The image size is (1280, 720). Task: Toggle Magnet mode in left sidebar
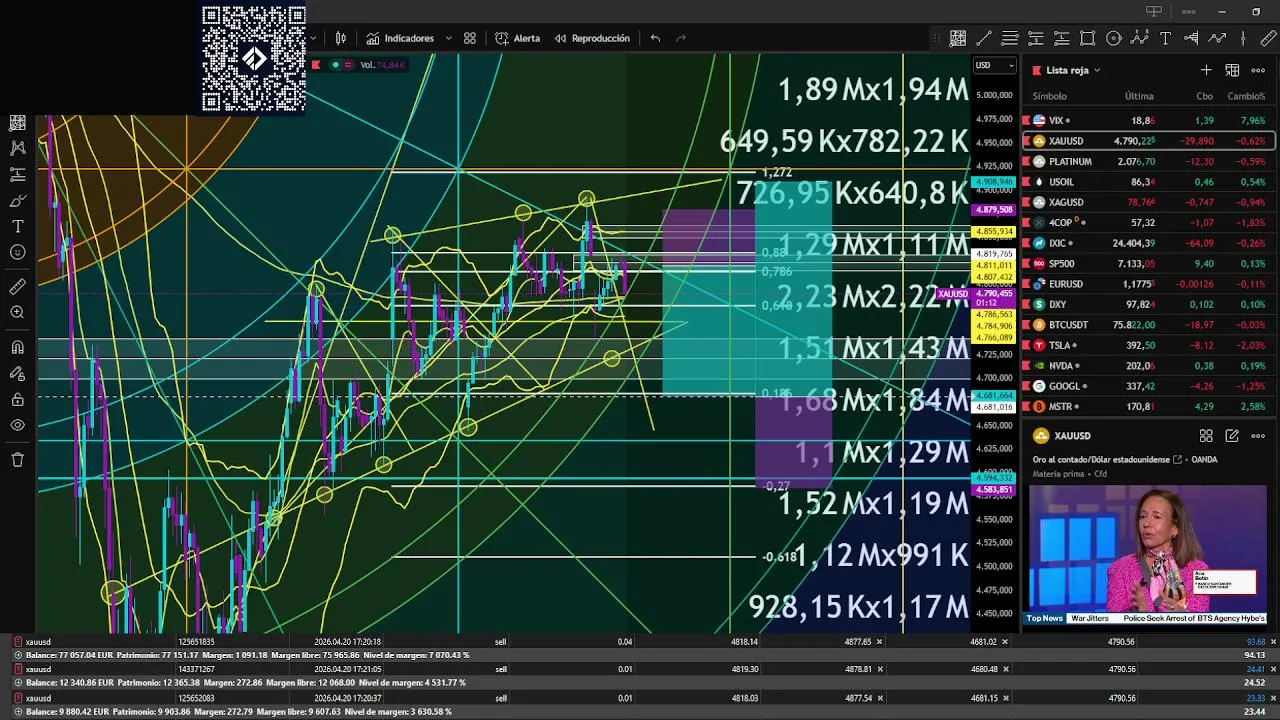17,347
